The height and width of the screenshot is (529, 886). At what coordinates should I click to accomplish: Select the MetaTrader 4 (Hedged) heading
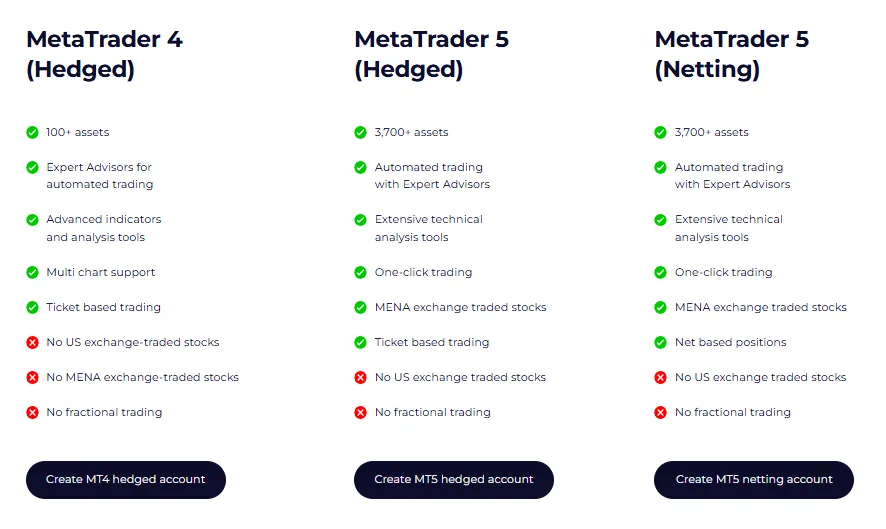pos(104,54)
